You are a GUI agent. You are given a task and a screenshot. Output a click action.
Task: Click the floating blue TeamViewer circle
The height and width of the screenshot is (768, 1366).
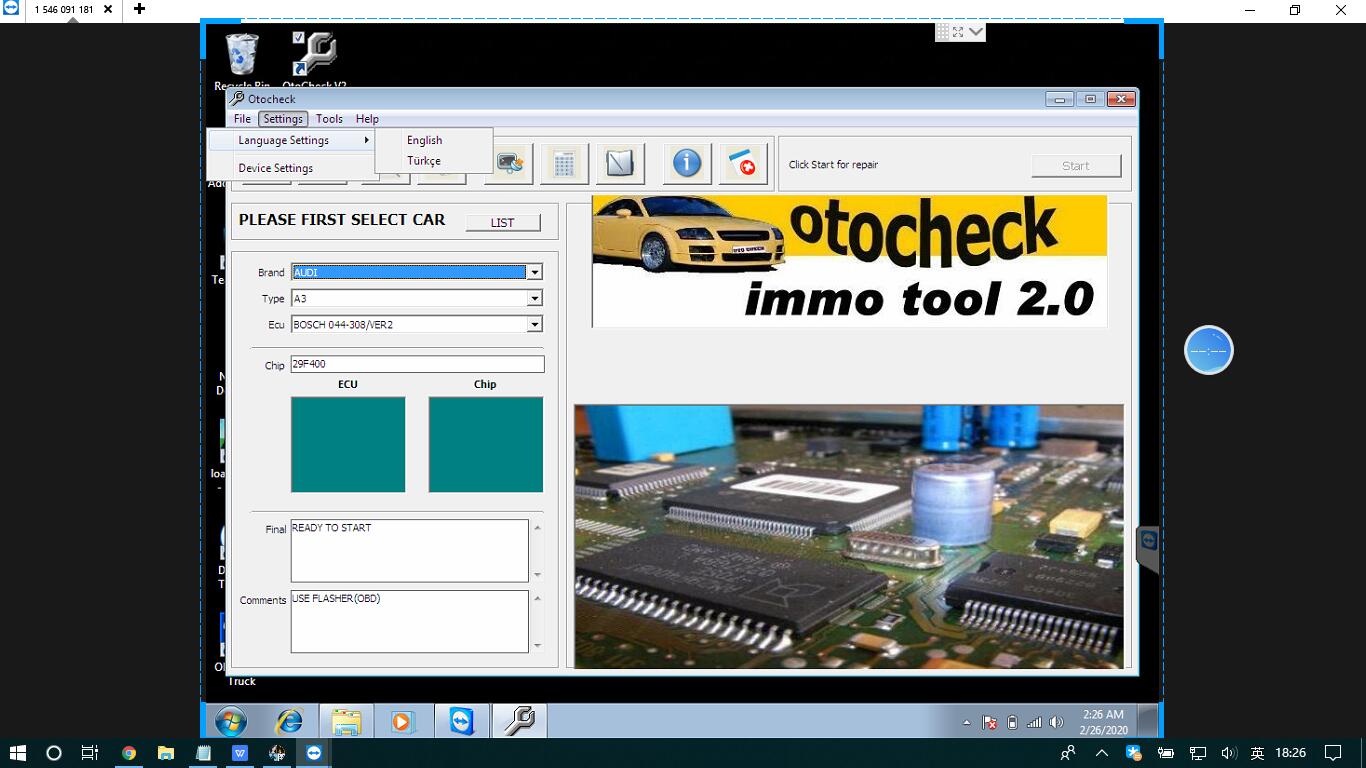tap(1208, 350)
